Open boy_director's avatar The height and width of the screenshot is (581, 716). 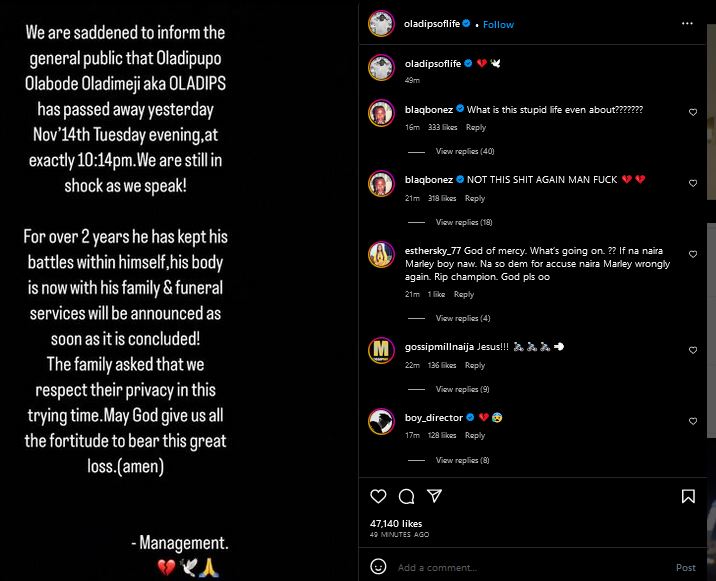(380, 421)
